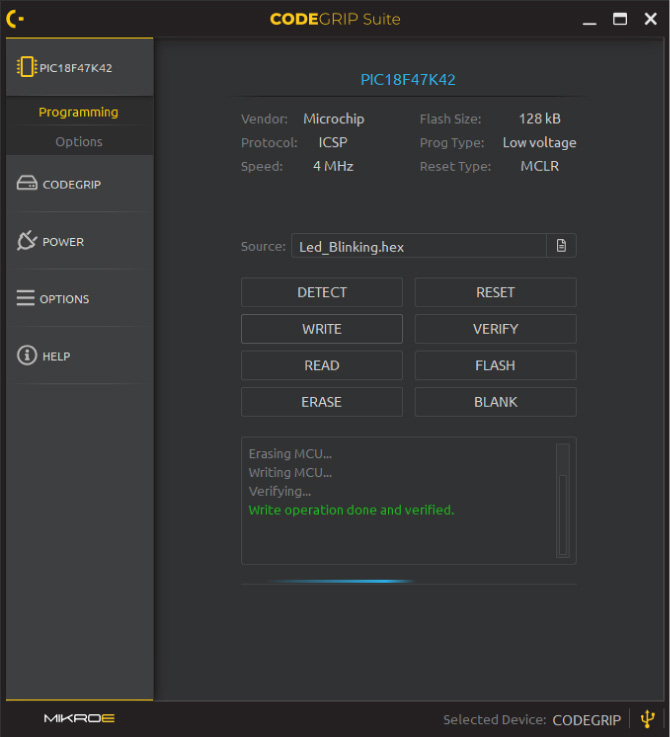This screenshot has width=670, height=737.
Task: Start VERIFY of the MCU
Action: [x=495, y=329]
